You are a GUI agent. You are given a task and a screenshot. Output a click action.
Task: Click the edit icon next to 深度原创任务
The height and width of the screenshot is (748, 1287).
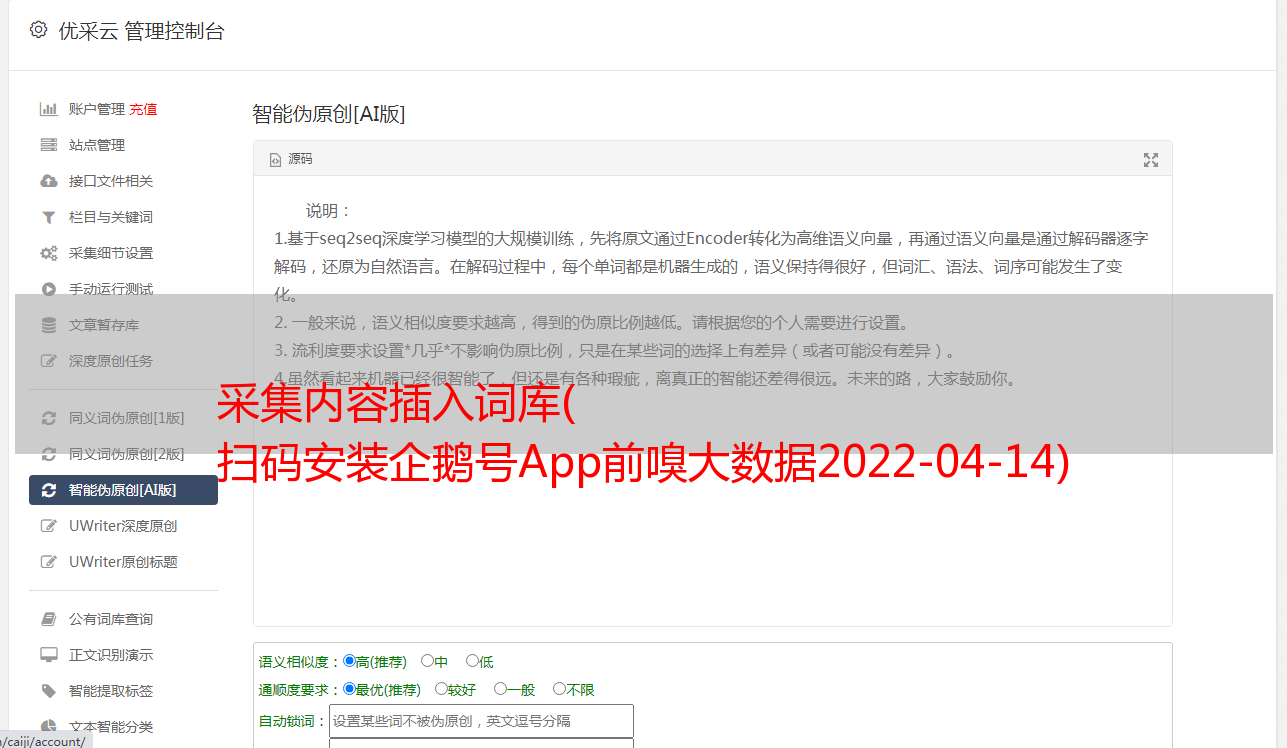tap(48, 361)
